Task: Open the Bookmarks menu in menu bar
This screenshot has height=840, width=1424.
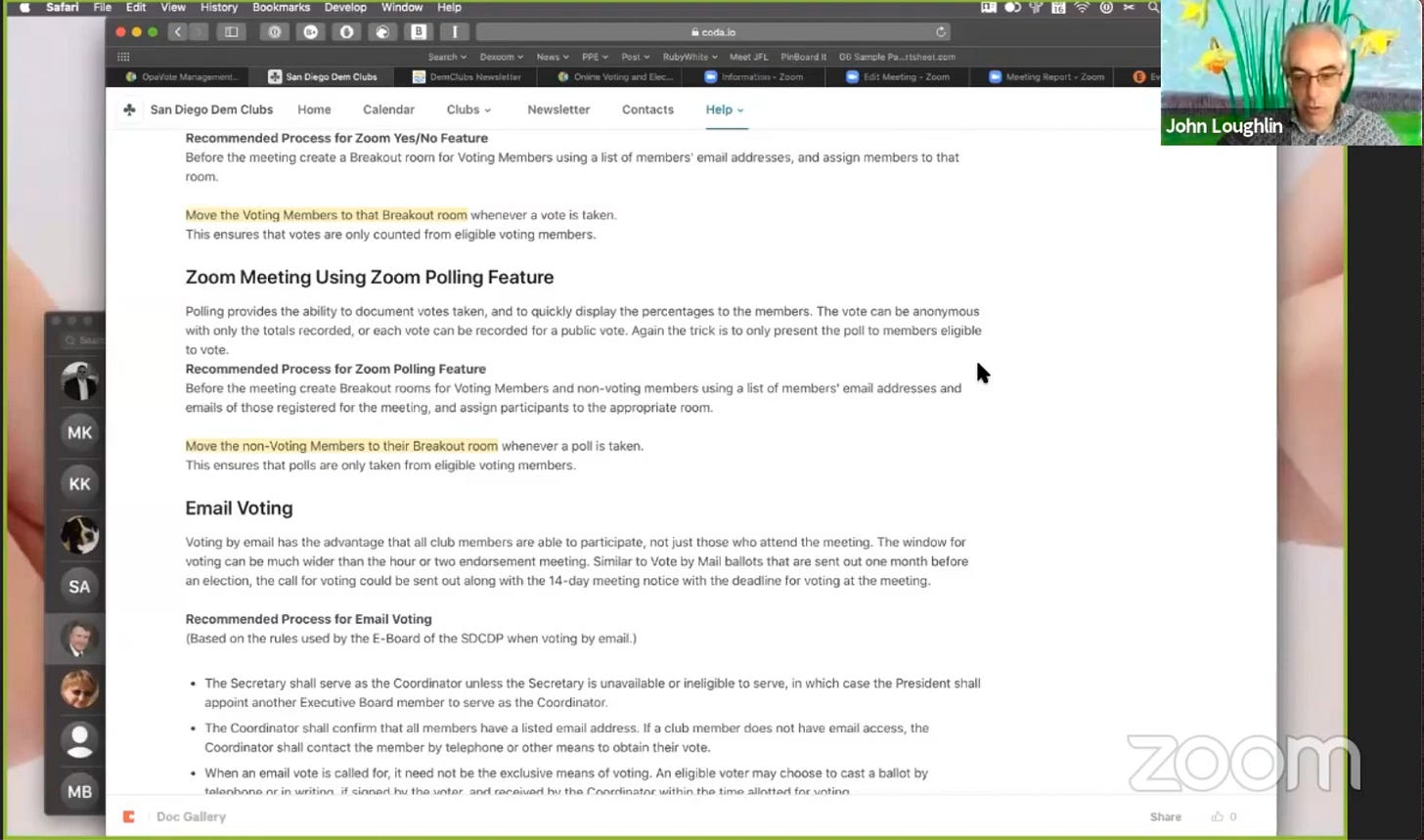Action: [281, 8]
